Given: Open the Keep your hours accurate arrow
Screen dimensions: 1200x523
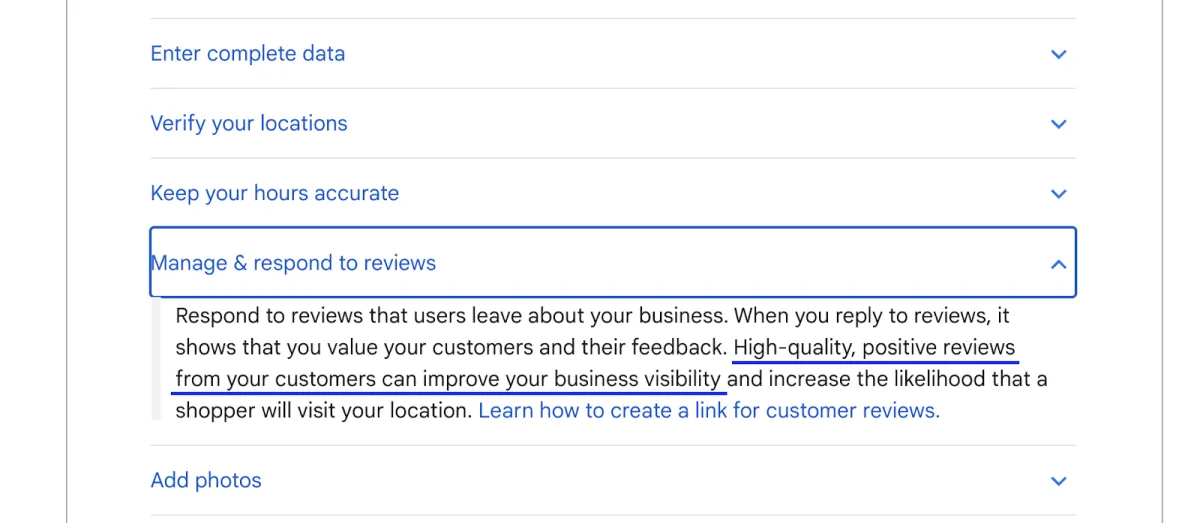Looking at the screenshot, I should tap(1059, 194).
